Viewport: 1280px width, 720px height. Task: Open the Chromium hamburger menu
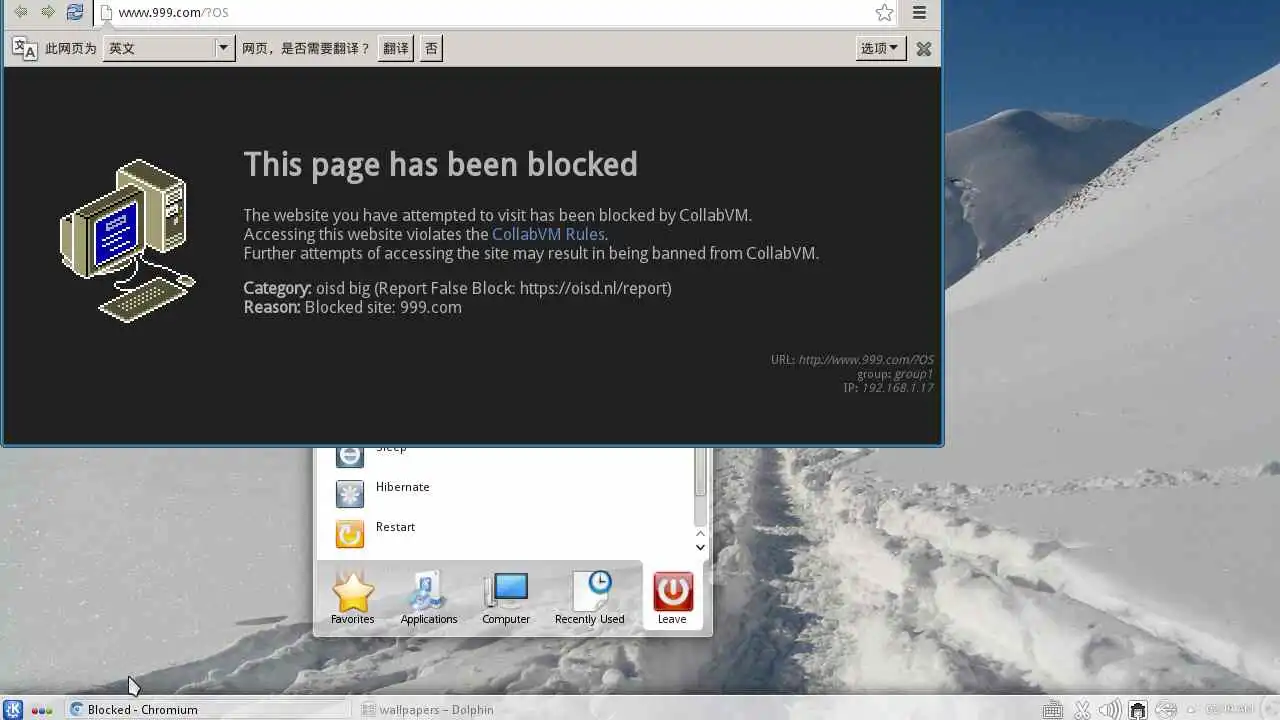click(919, 13)
